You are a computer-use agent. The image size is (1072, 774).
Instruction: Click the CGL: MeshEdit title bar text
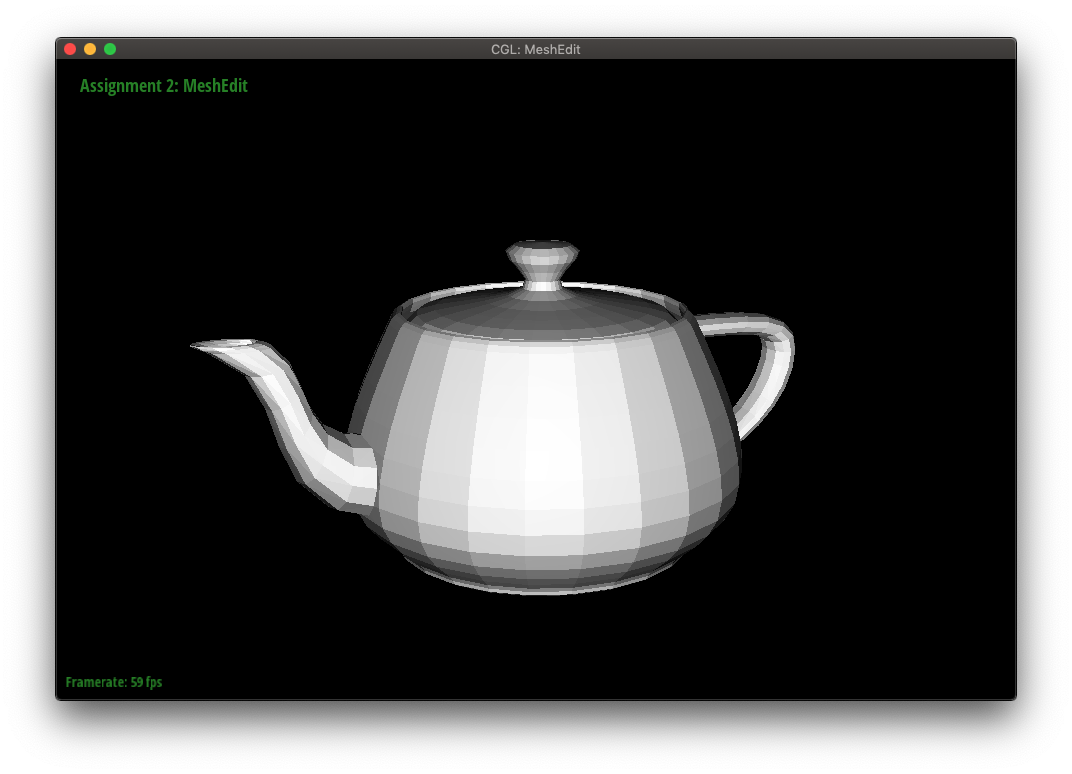pos(537,48)
